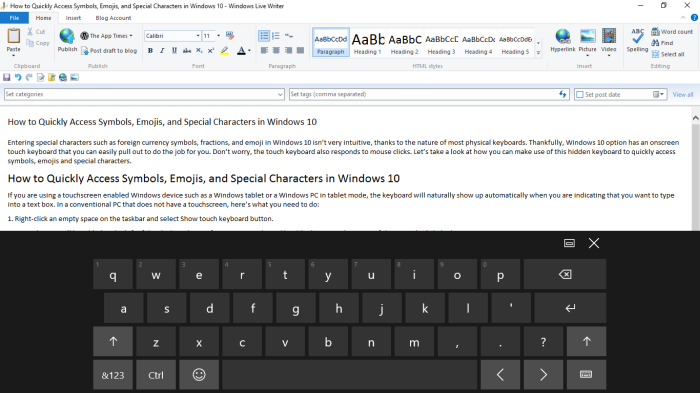Toggle underline formatting

coord(174,50)
